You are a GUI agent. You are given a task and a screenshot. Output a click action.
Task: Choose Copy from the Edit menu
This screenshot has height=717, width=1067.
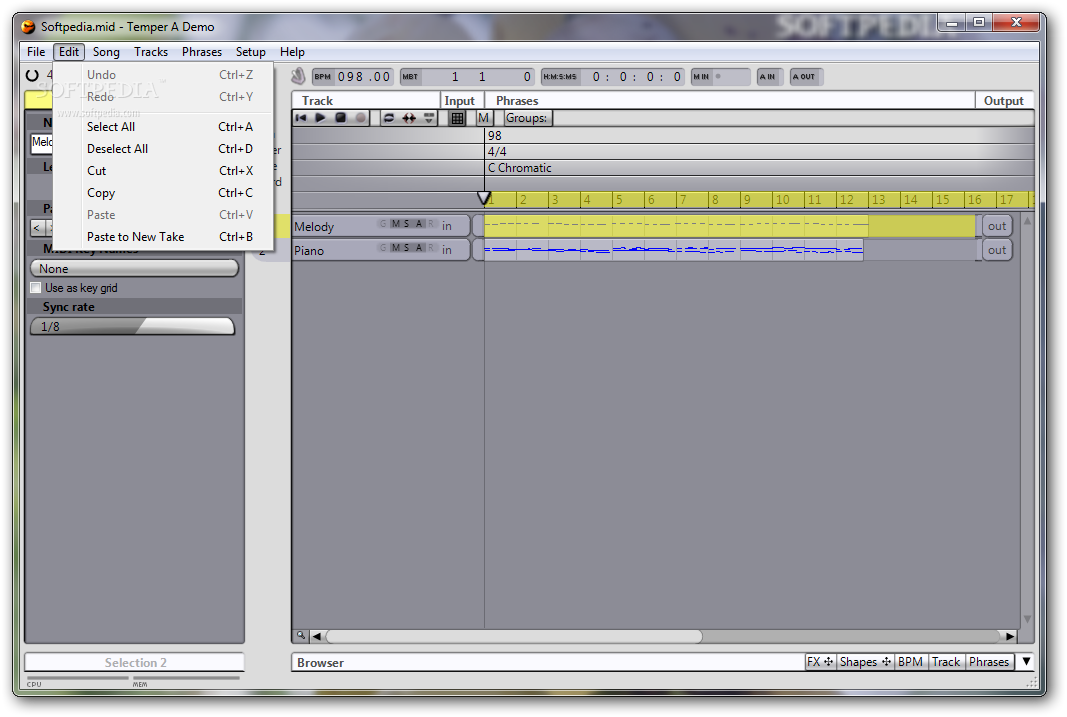pos(163,193)
